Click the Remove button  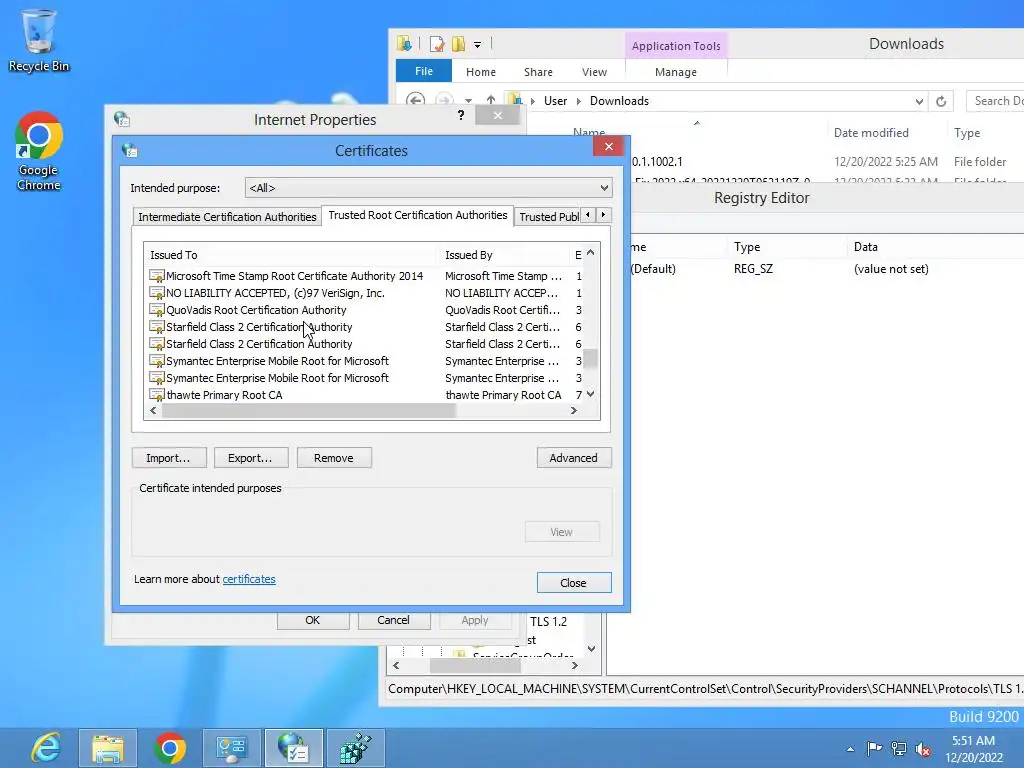(x=334, y=458)
